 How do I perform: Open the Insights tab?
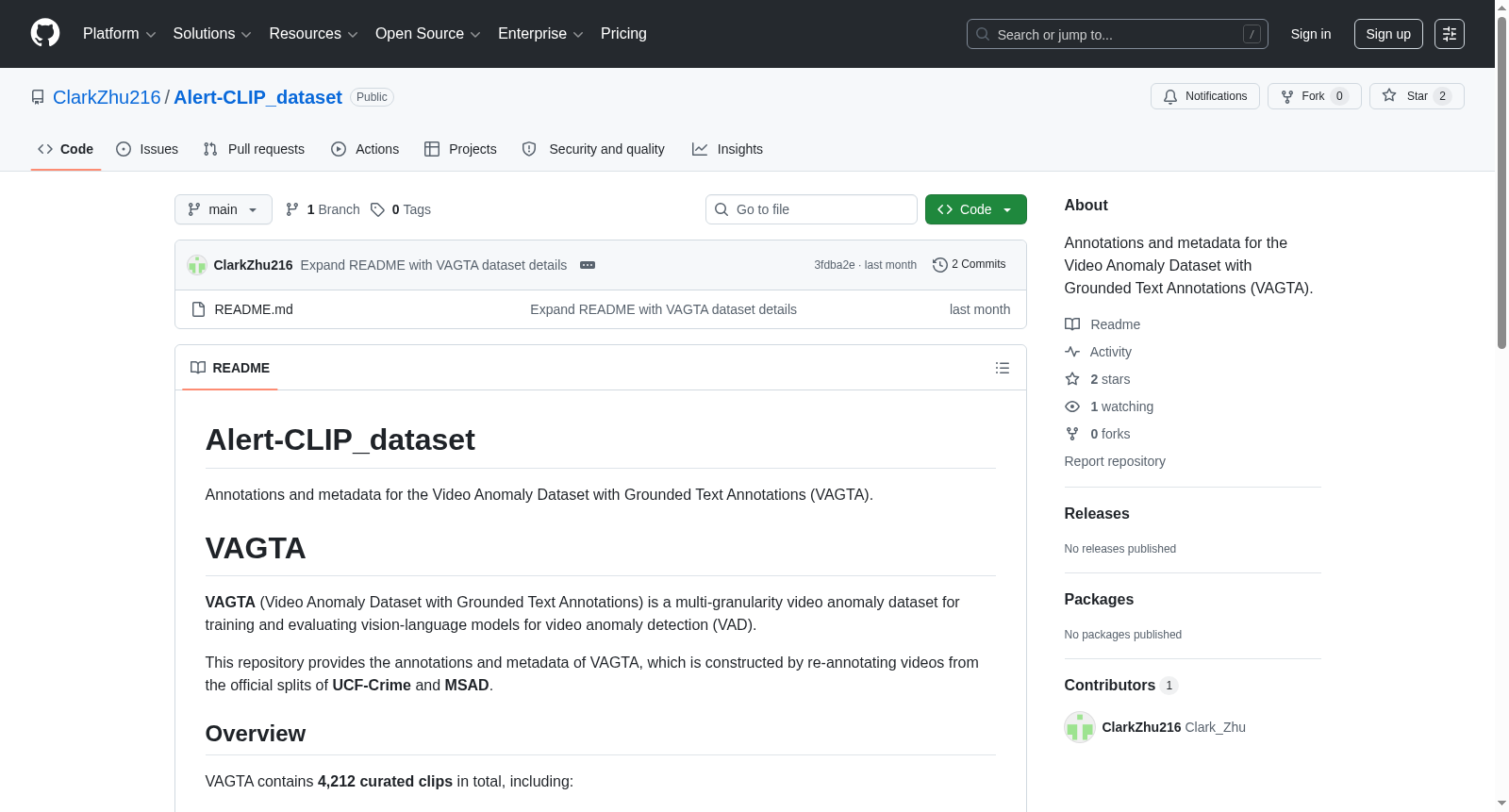tap(727, 149)
